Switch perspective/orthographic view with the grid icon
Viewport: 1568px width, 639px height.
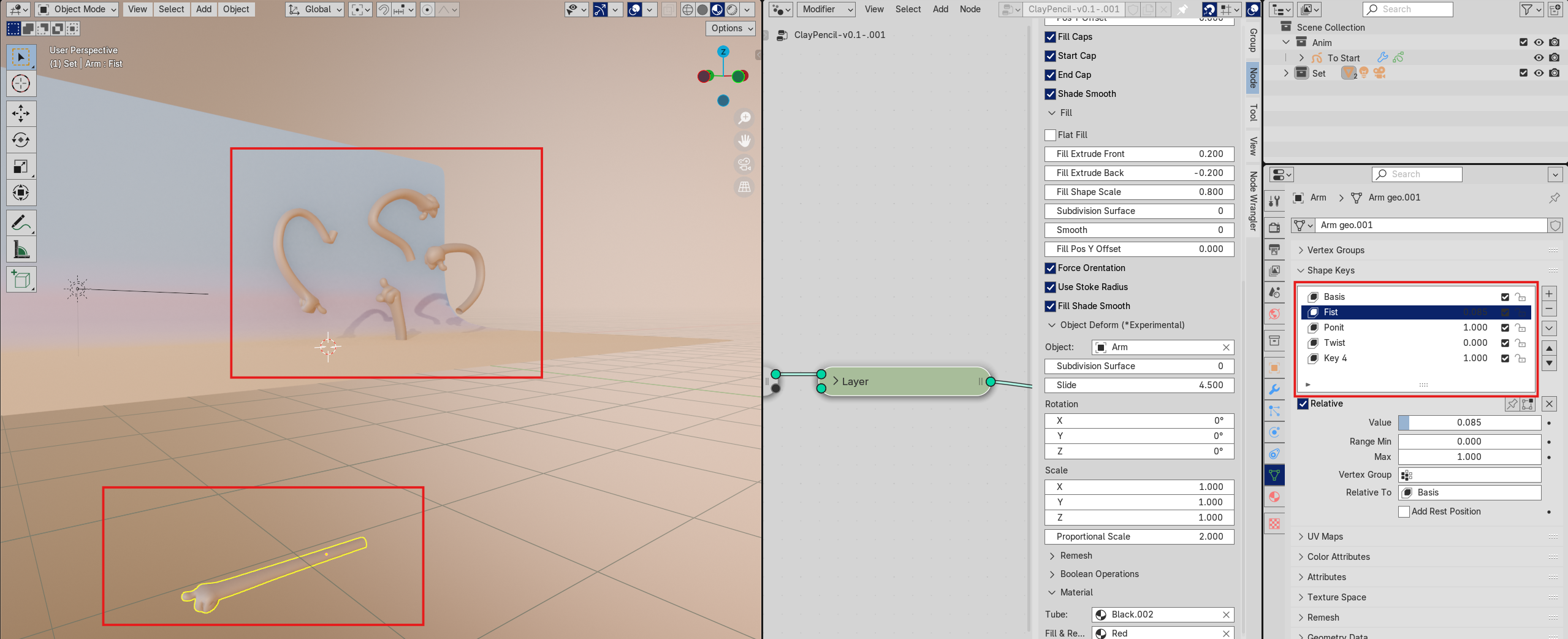[744, 187]
